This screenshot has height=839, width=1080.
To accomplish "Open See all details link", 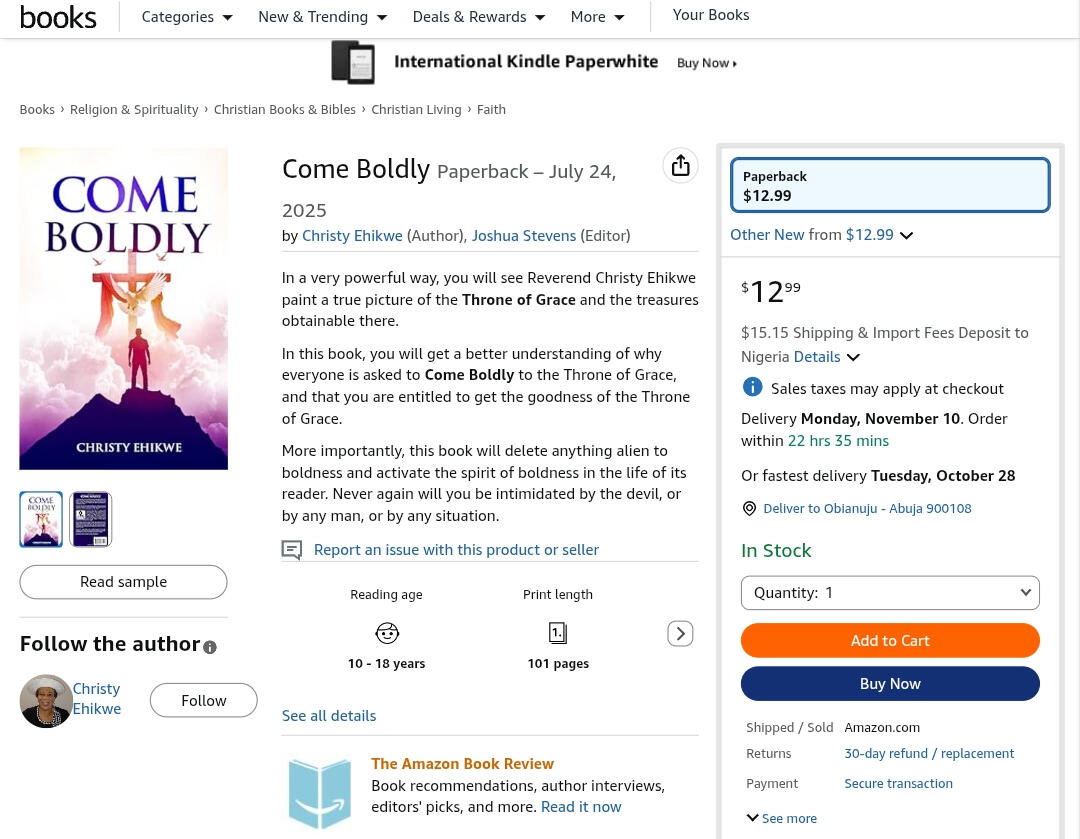I will pyautogui.click(x=329, y=716).
